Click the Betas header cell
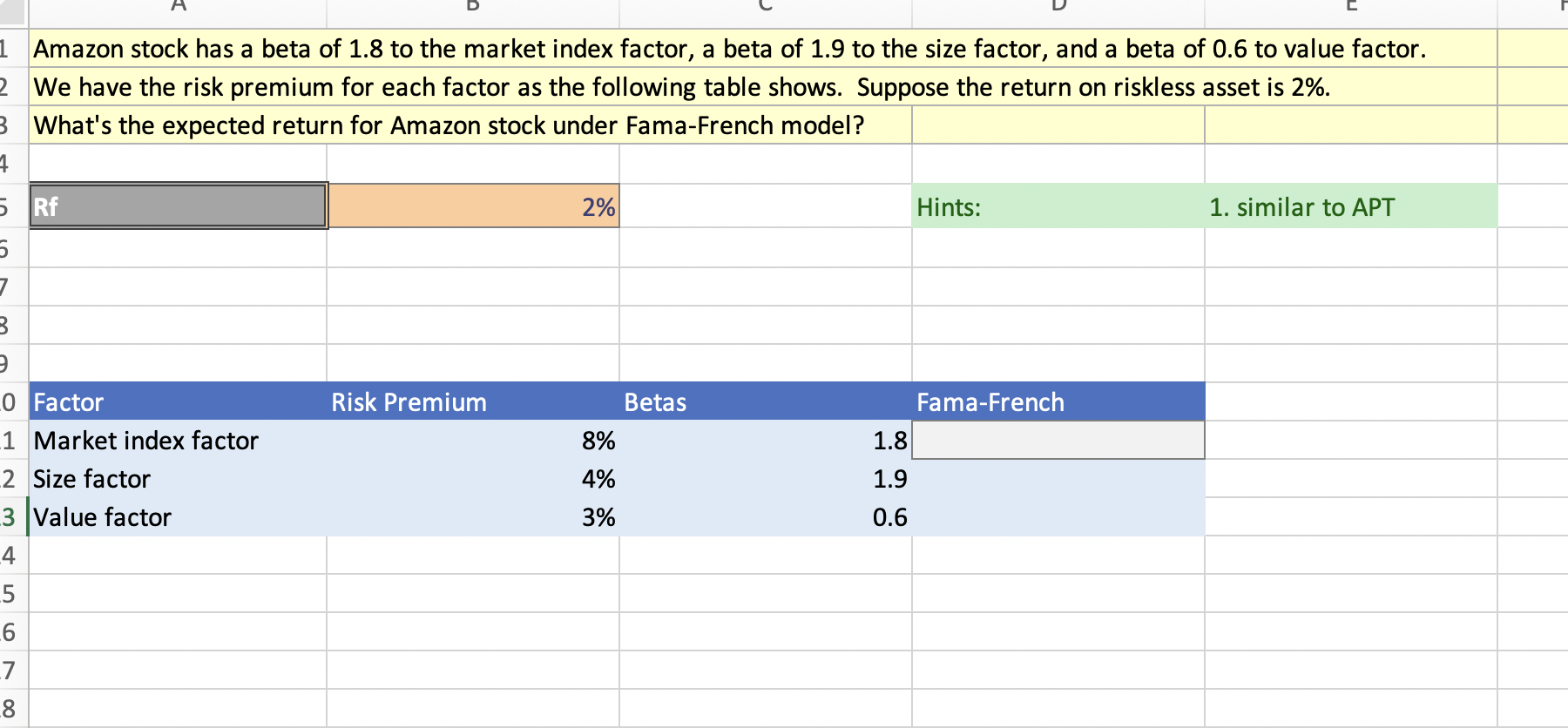The image size is (1568, 728). click(x=766, y=402)
